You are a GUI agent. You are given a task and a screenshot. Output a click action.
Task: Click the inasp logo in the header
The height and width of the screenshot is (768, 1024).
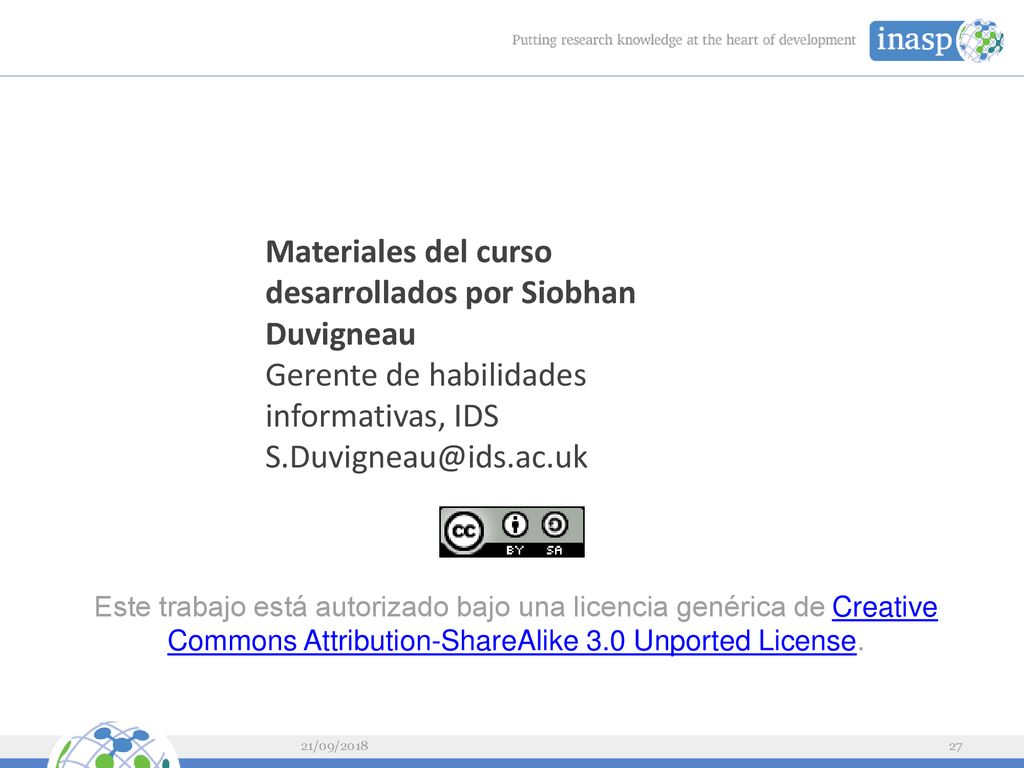pyautogui.click(x=936, y=40)
